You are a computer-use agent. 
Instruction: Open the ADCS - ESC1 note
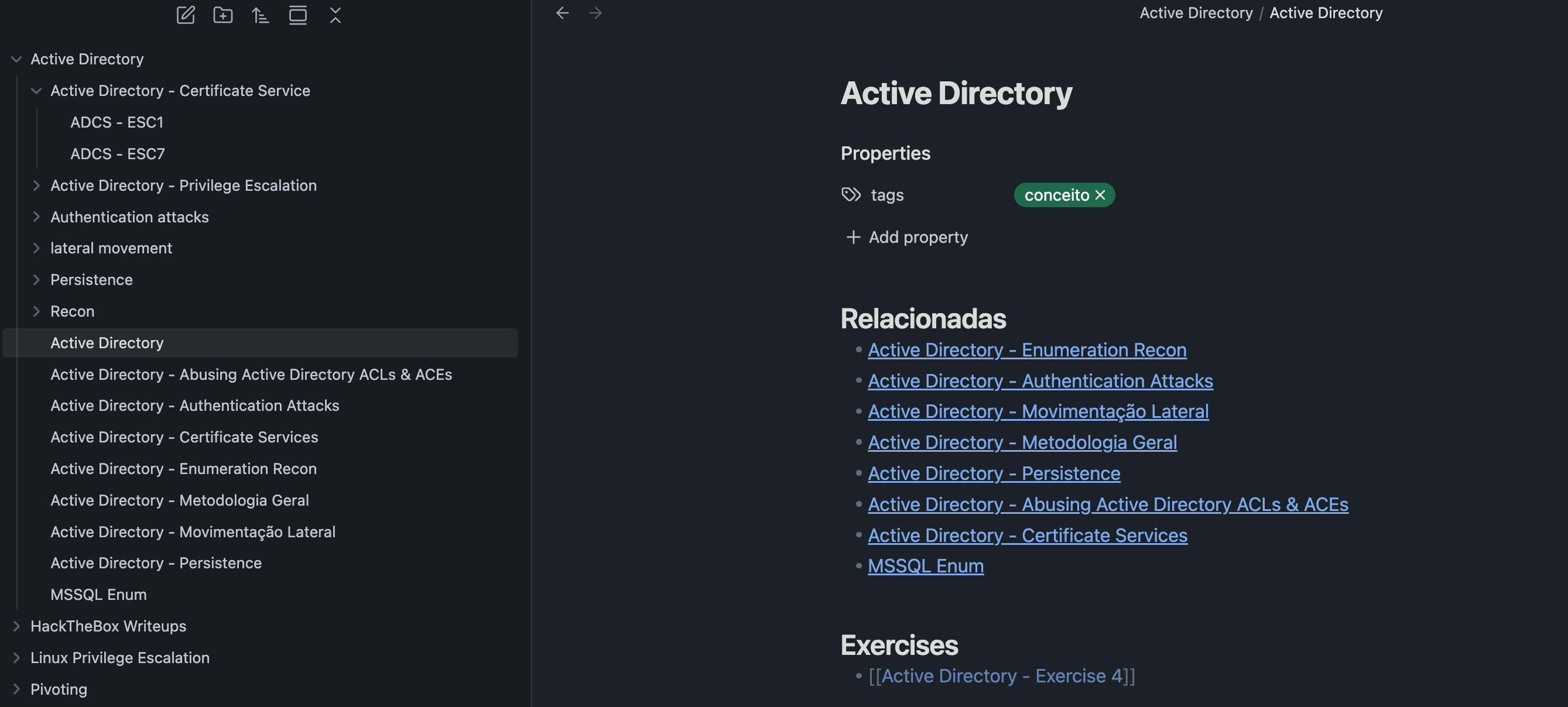(117, 122)
